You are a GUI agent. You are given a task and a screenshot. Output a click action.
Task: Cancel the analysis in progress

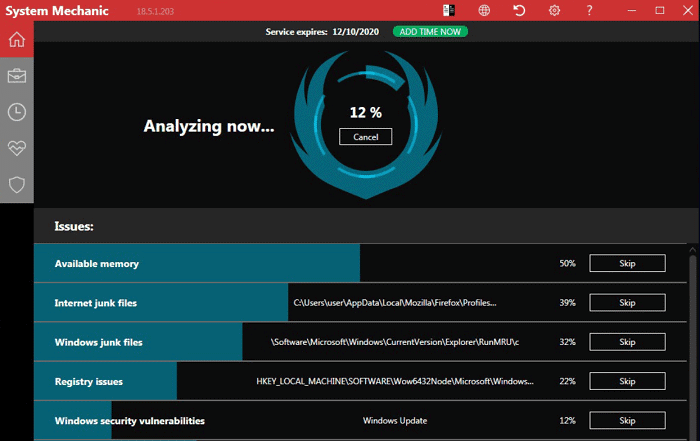[x=366, y=137]
